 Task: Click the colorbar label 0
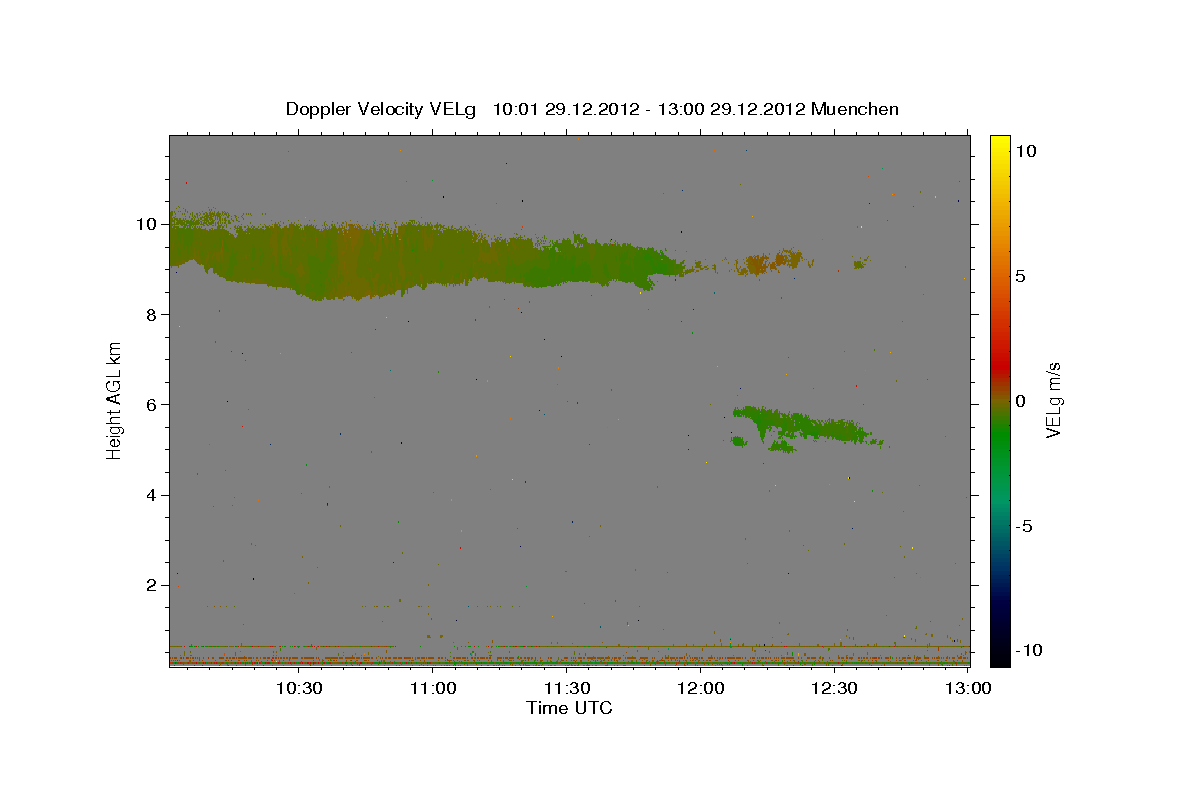[1021, 401]
